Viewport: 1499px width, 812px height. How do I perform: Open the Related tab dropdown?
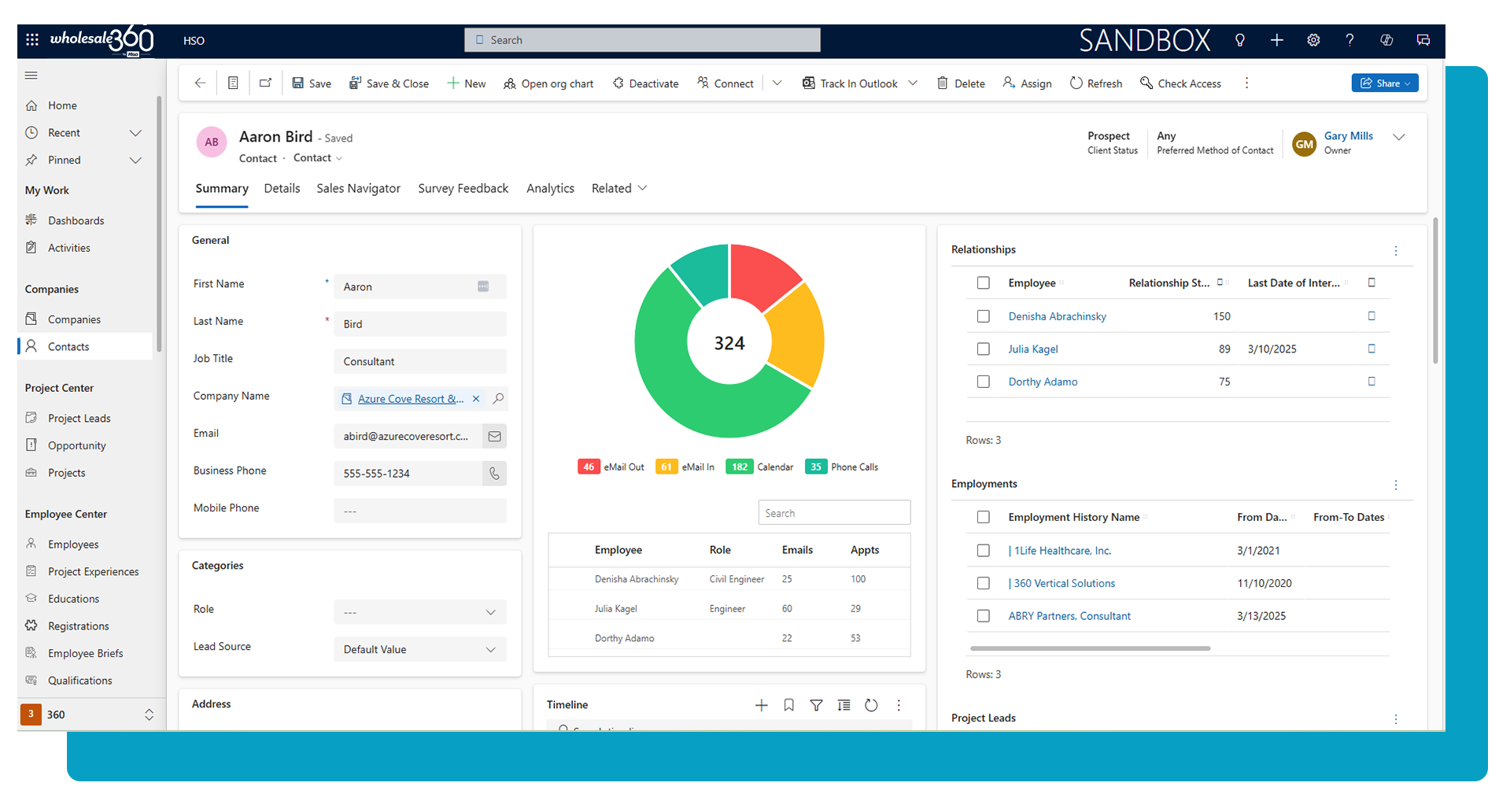[619, 189]
